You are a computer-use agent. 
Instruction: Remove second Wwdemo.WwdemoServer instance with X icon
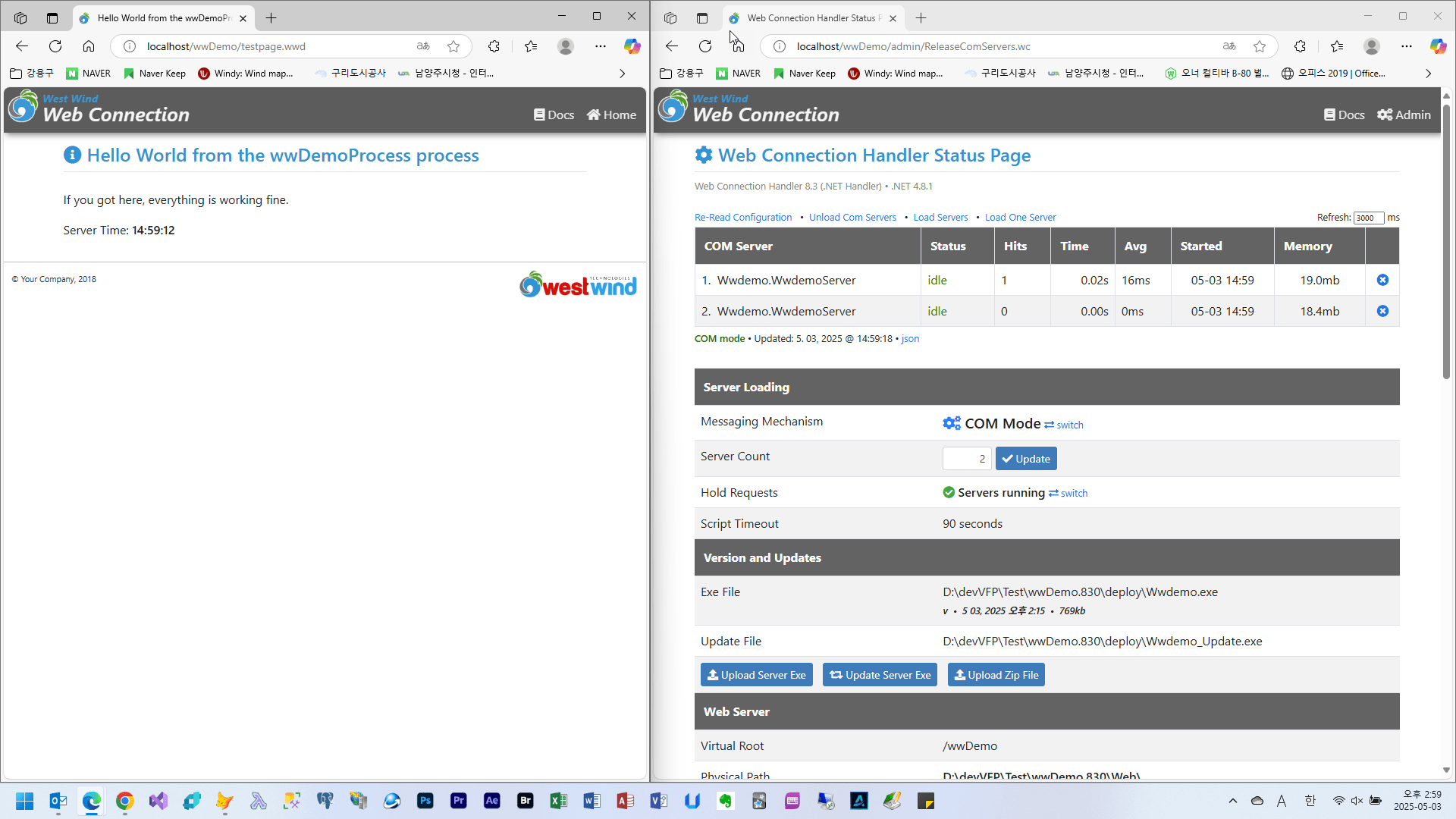point(1382,311)
